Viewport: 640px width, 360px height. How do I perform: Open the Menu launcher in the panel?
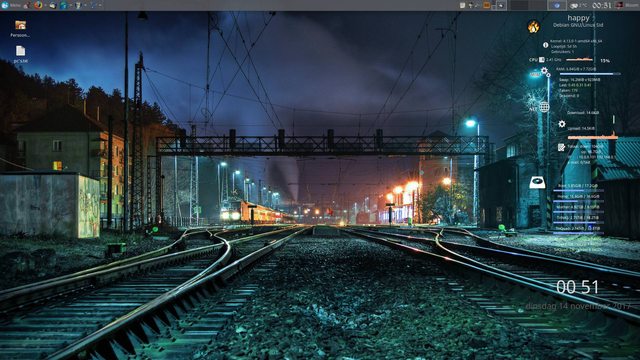[11, 5]
